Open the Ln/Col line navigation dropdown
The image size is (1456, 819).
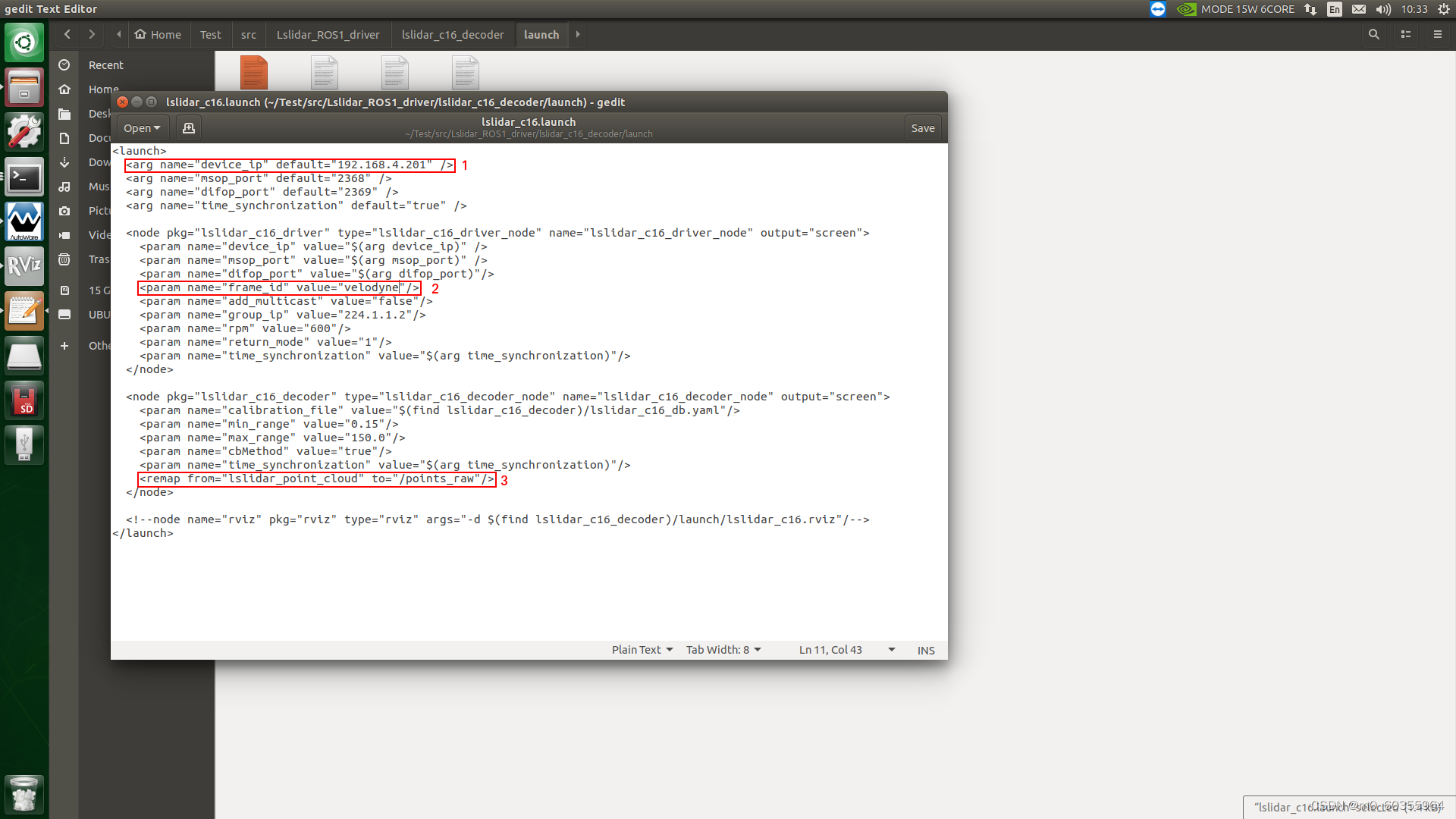(x=891, y=651)
